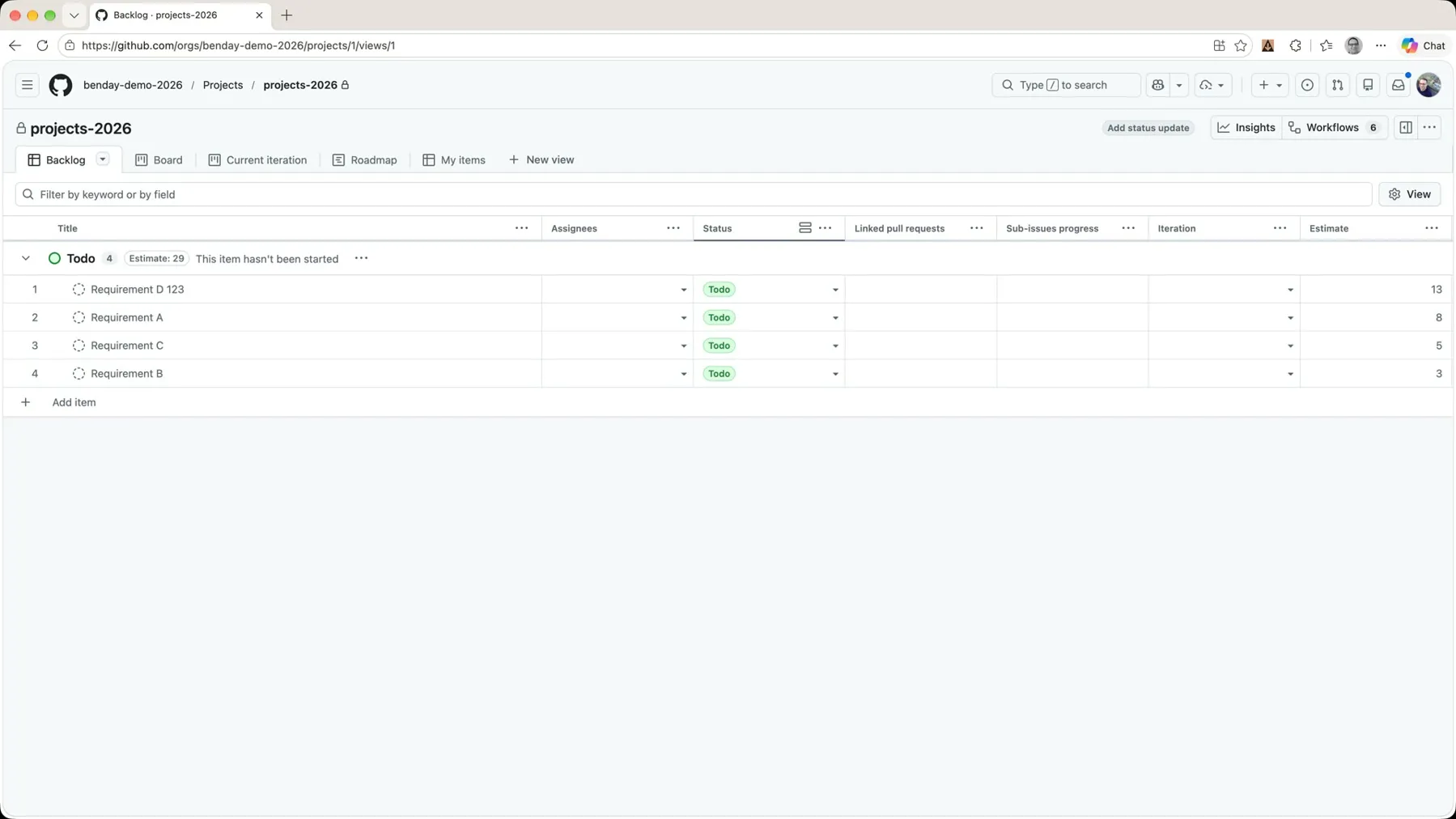
Task: Click the View settings button
Action: pos(1410,194)
